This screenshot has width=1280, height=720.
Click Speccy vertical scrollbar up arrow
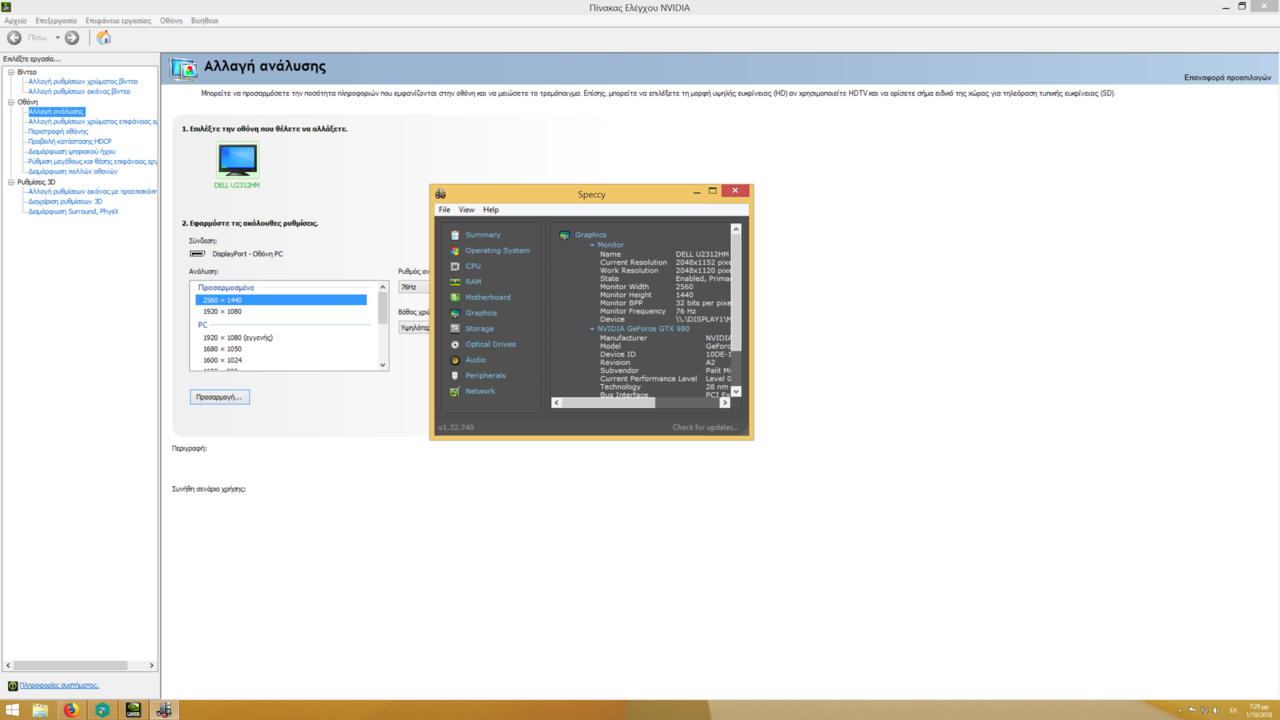coord(736,229)
